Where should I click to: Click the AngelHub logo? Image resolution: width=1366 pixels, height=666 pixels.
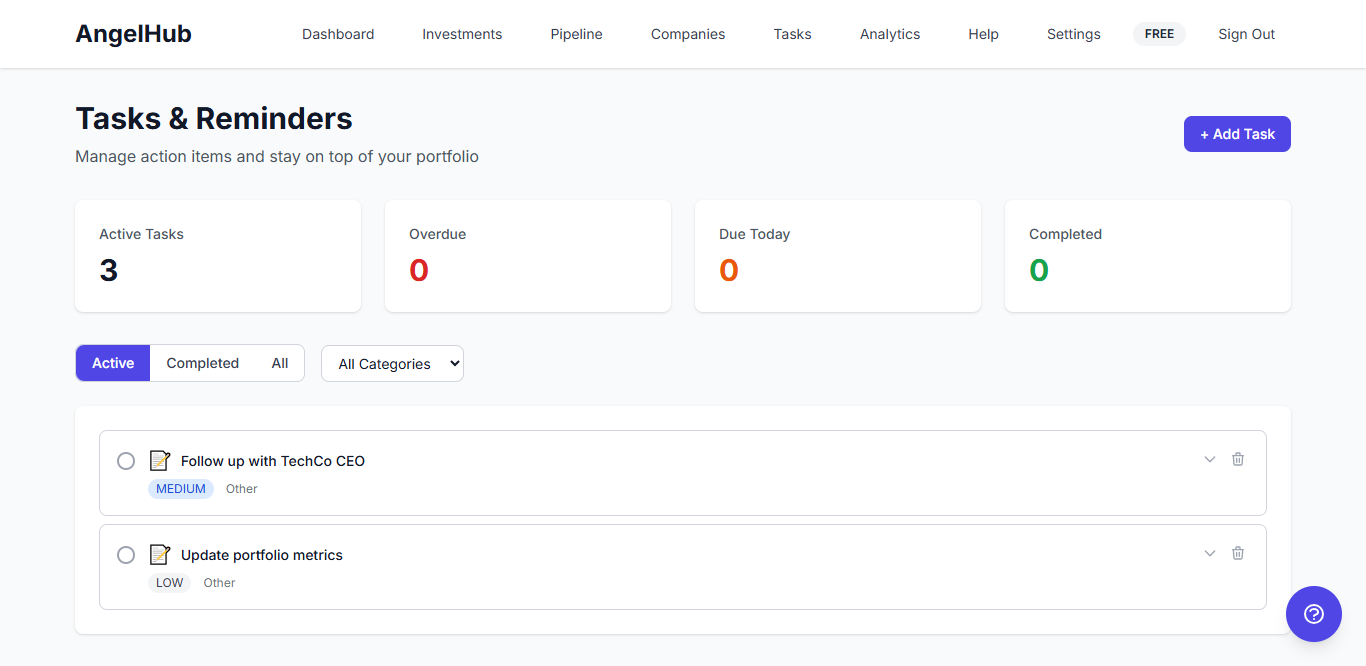tap(133, 33)
